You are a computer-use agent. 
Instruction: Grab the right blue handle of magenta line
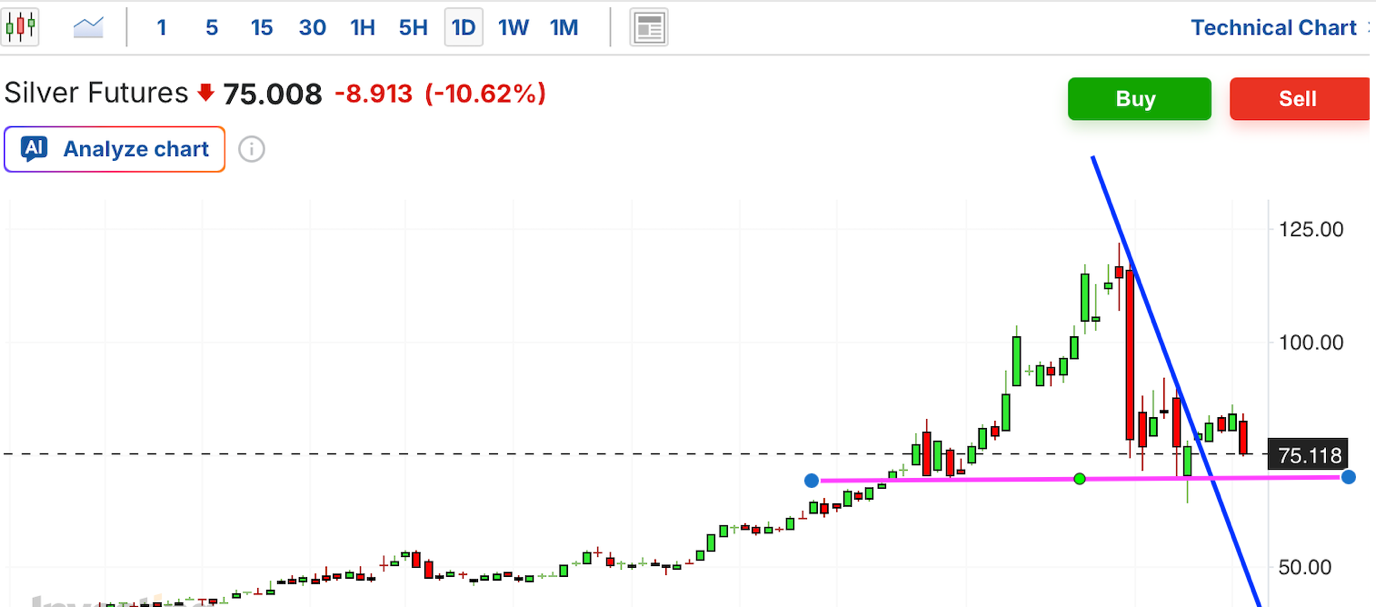pos(1348,477)
